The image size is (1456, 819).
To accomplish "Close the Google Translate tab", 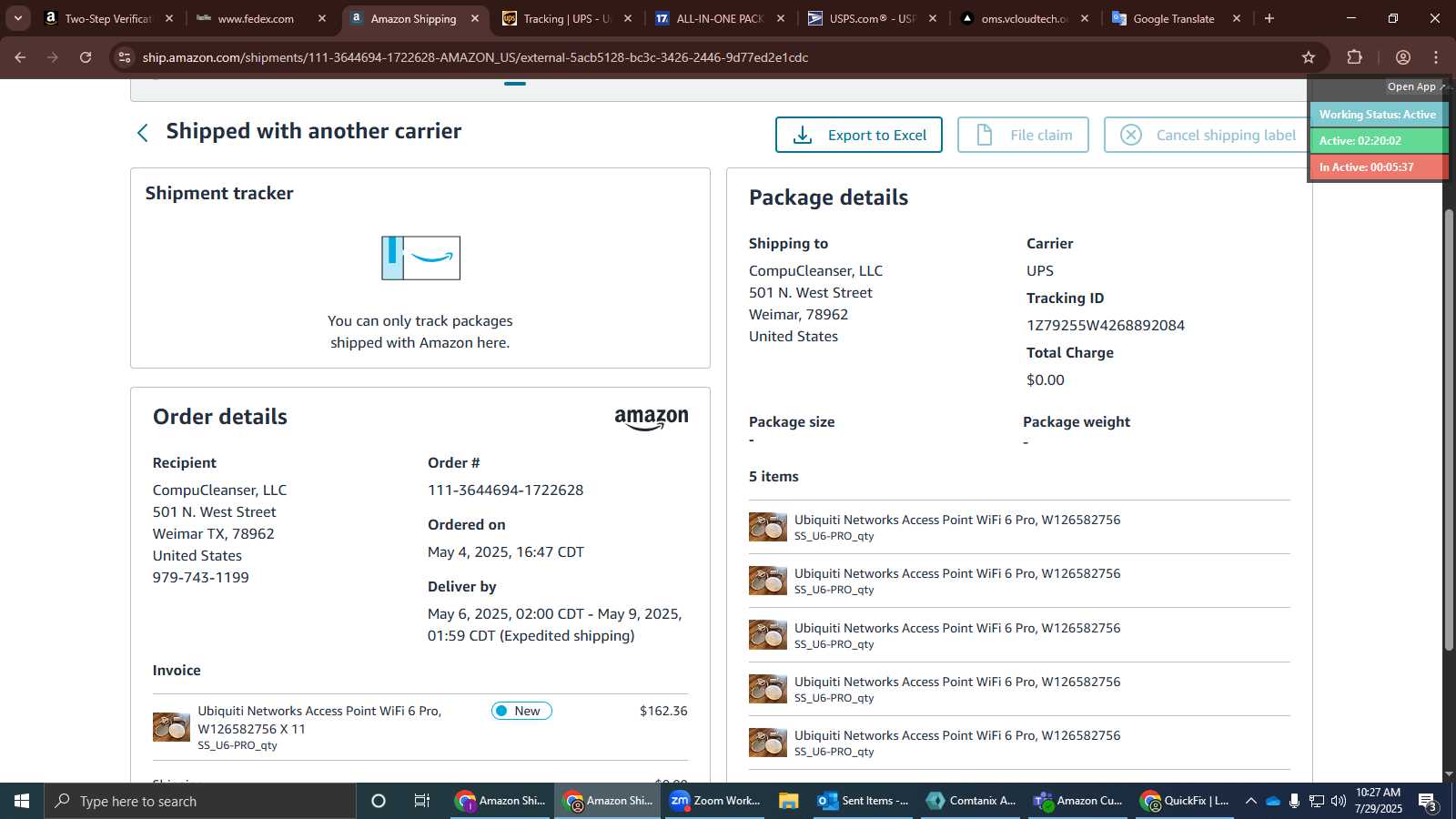I will (x=1237, y=18).
